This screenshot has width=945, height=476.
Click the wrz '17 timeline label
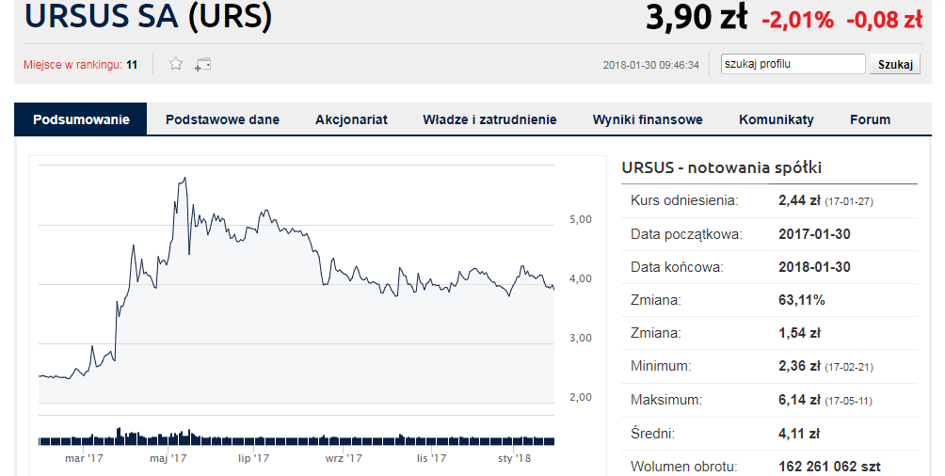pyautogui.click(x=344, y=459)
